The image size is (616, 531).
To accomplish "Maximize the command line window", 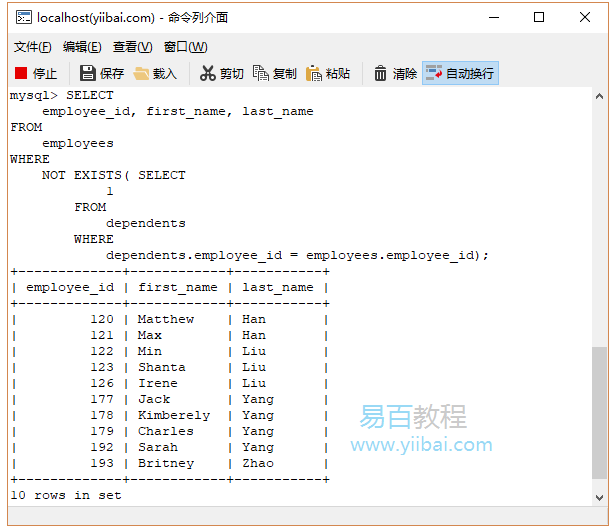I will [539, 17].
